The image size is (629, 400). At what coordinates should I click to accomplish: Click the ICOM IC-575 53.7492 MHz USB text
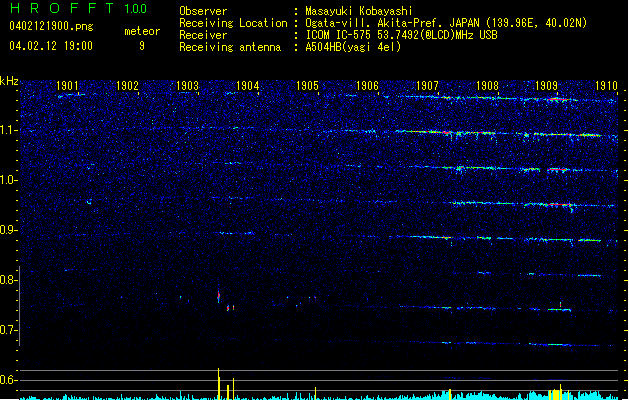(x=402, y=35)
